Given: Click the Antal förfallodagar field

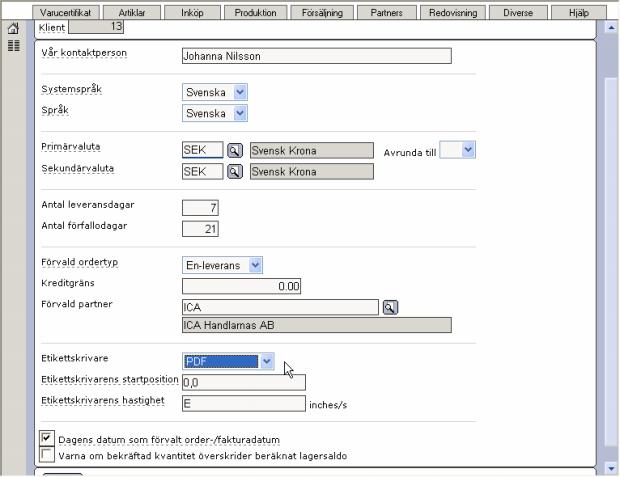Looking at the screenshot, I should tap(200, 229).
